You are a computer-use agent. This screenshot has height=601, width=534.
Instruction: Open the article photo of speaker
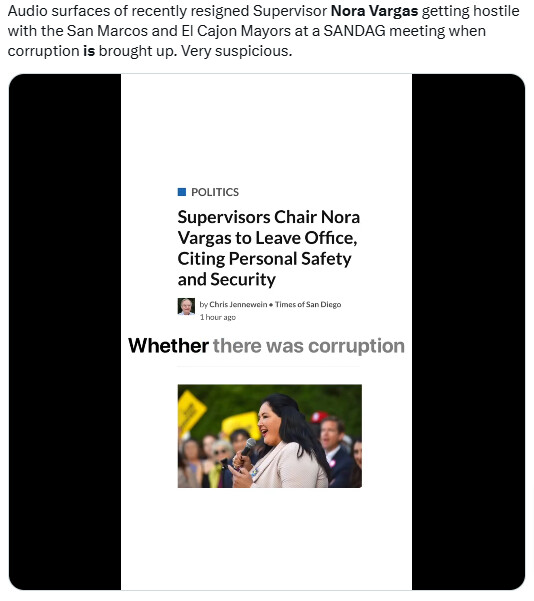(269, 436)
